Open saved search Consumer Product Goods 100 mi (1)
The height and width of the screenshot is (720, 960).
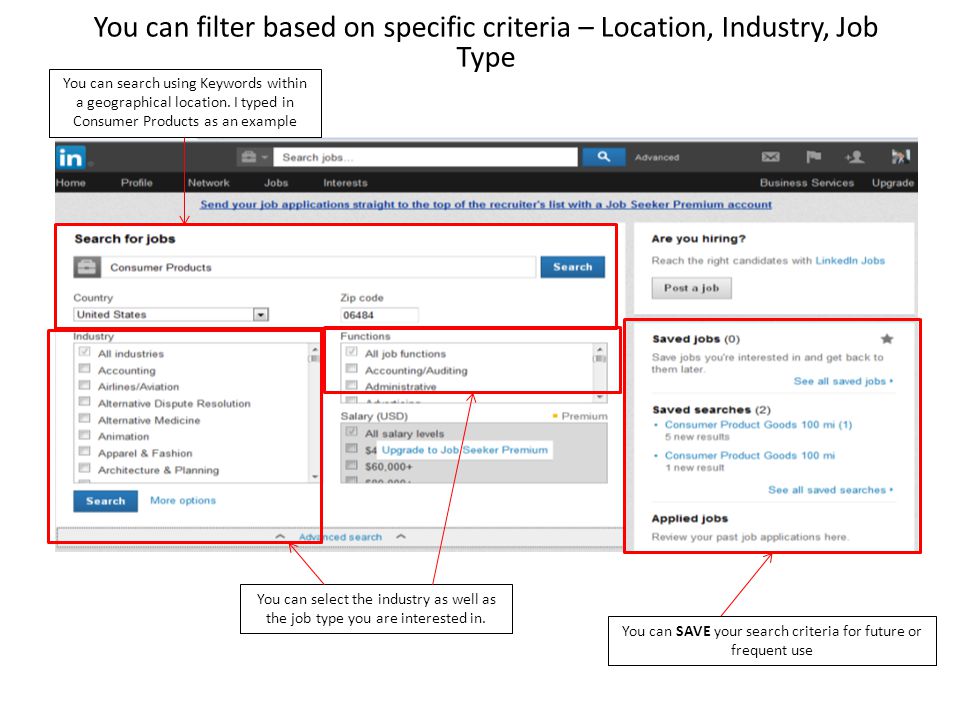click(x=758, y=424)
